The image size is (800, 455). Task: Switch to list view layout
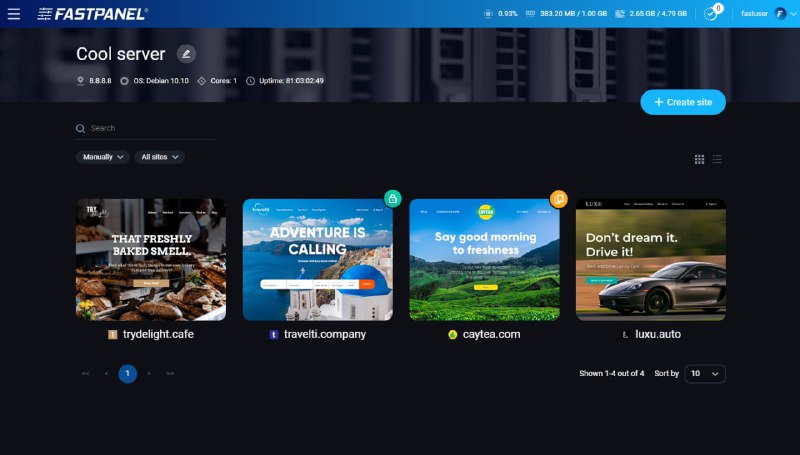[x=718, y=159]
